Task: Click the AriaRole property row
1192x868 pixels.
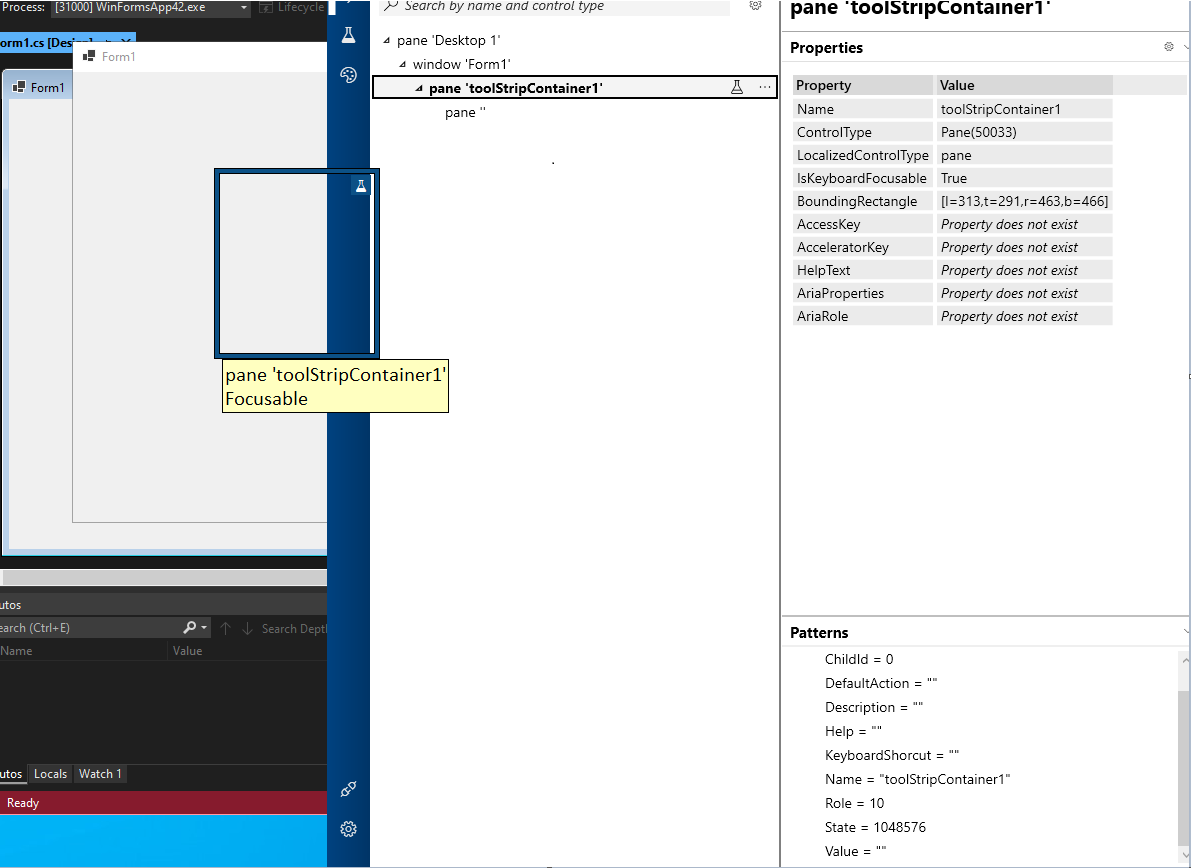Action: coord(953,315)
